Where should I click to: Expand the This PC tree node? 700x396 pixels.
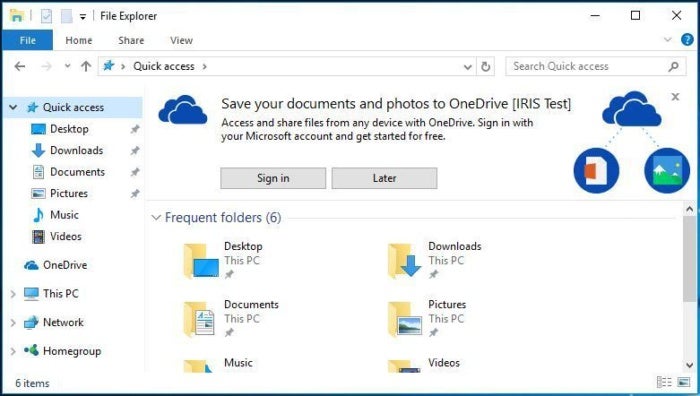click(x=13, y=294)
